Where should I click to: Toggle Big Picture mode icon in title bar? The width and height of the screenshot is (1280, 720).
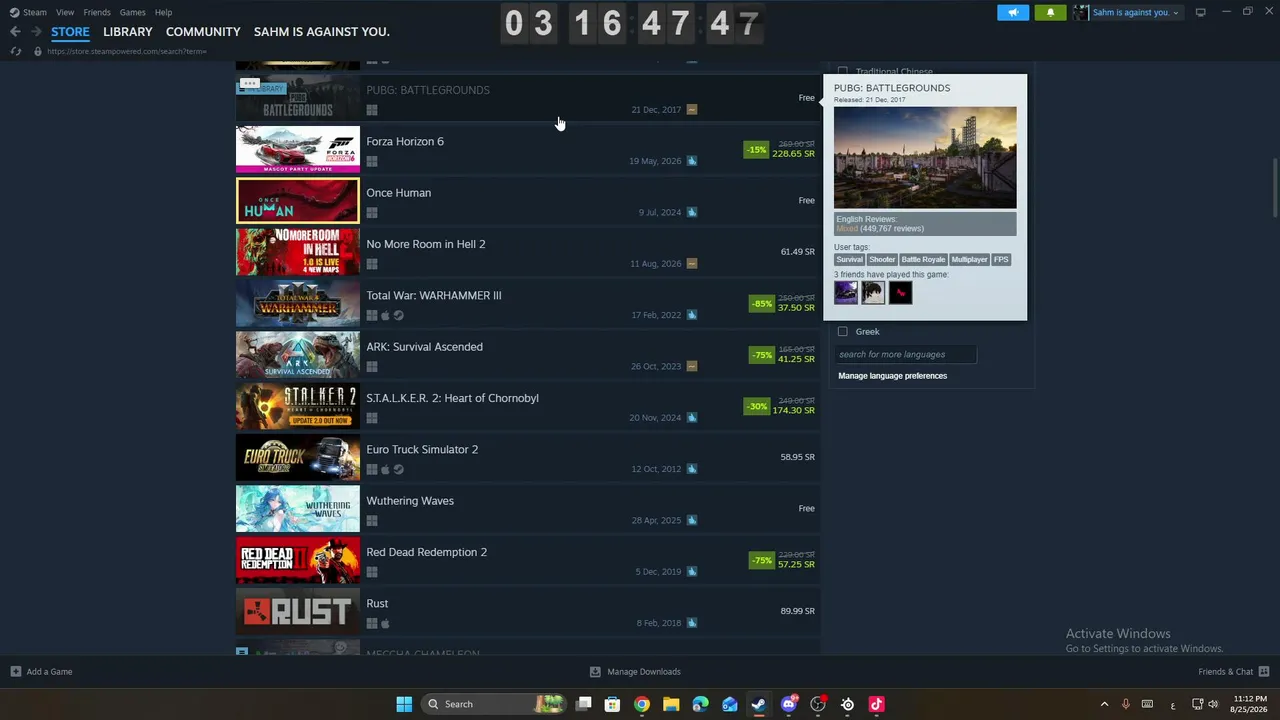pos(1200,12)
